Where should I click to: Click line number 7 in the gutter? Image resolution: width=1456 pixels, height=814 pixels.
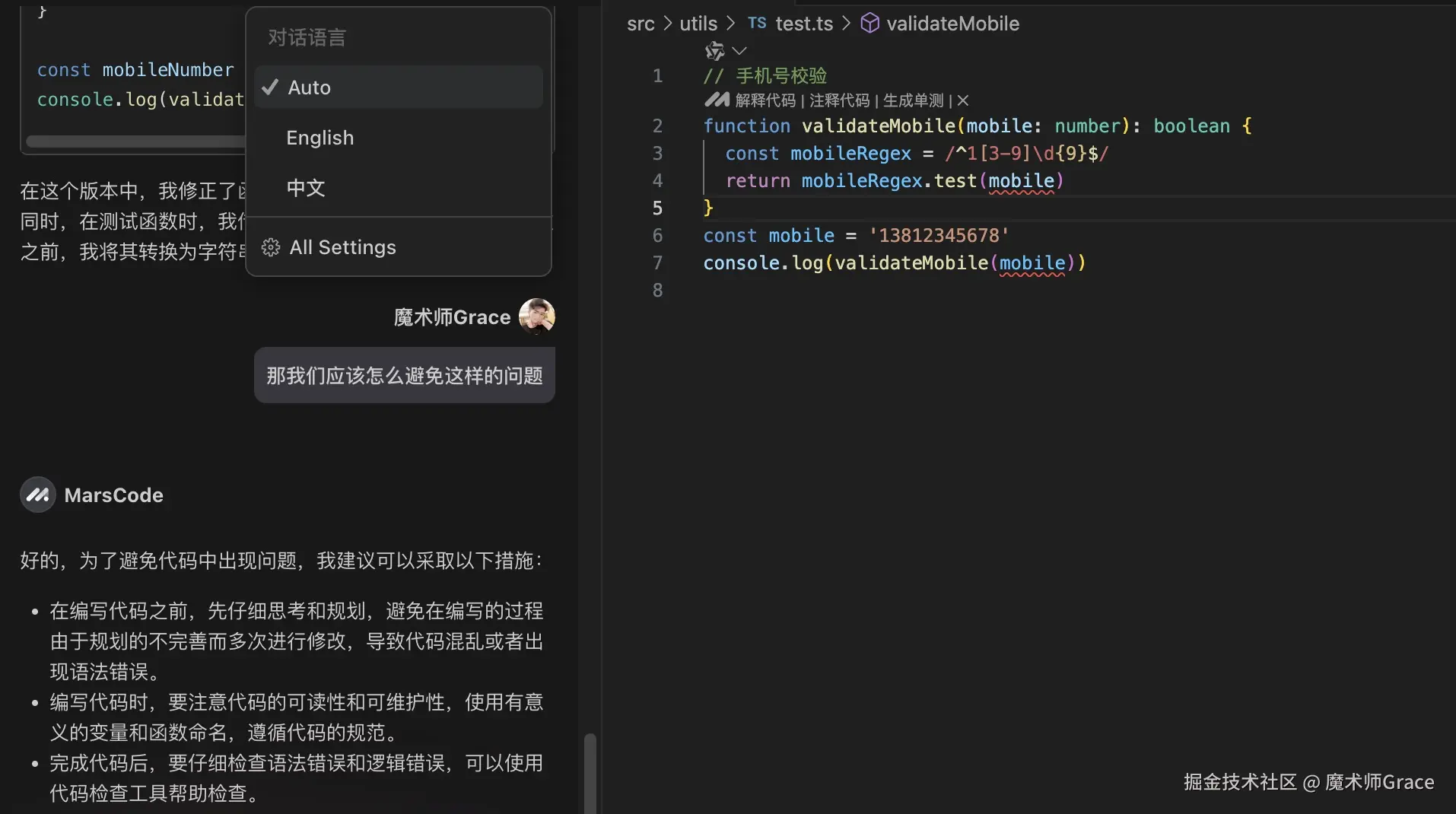658,263
